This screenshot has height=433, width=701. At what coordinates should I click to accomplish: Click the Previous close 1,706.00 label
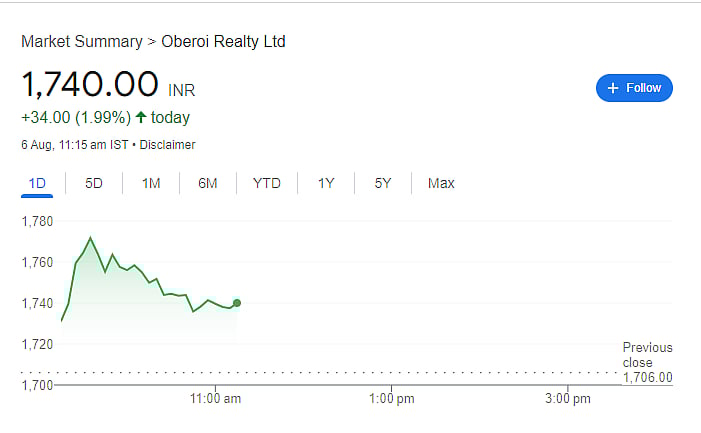coord(647,362)
